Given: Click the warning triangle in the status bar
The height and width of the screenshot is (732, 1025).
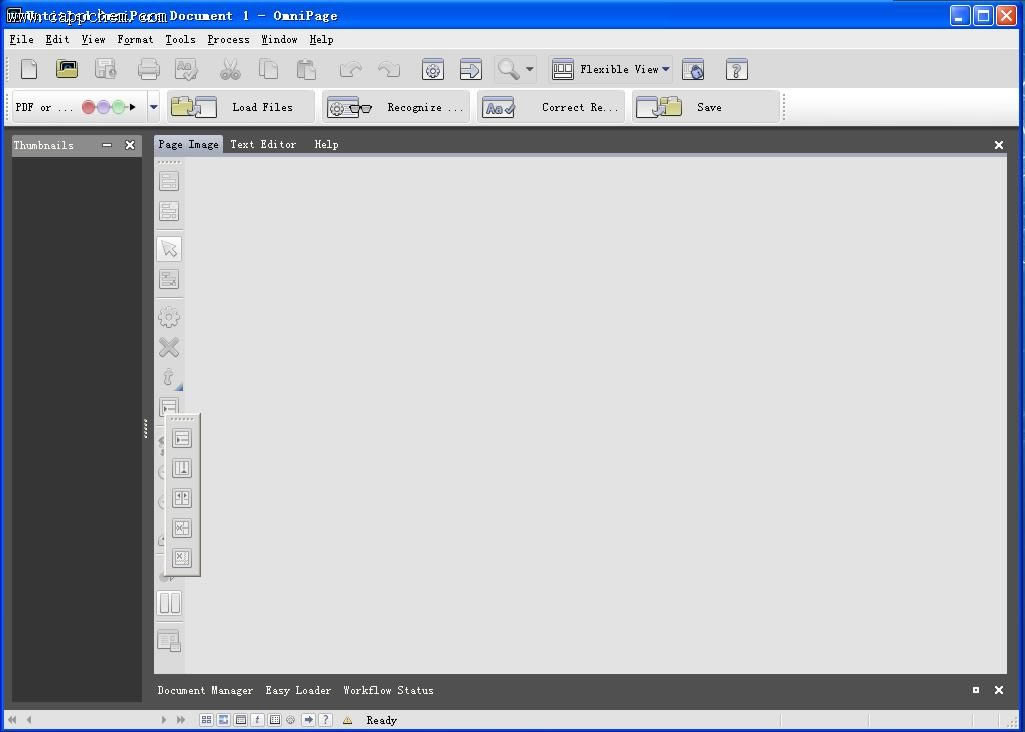Looking at the screenshot, I should point(347,719).
